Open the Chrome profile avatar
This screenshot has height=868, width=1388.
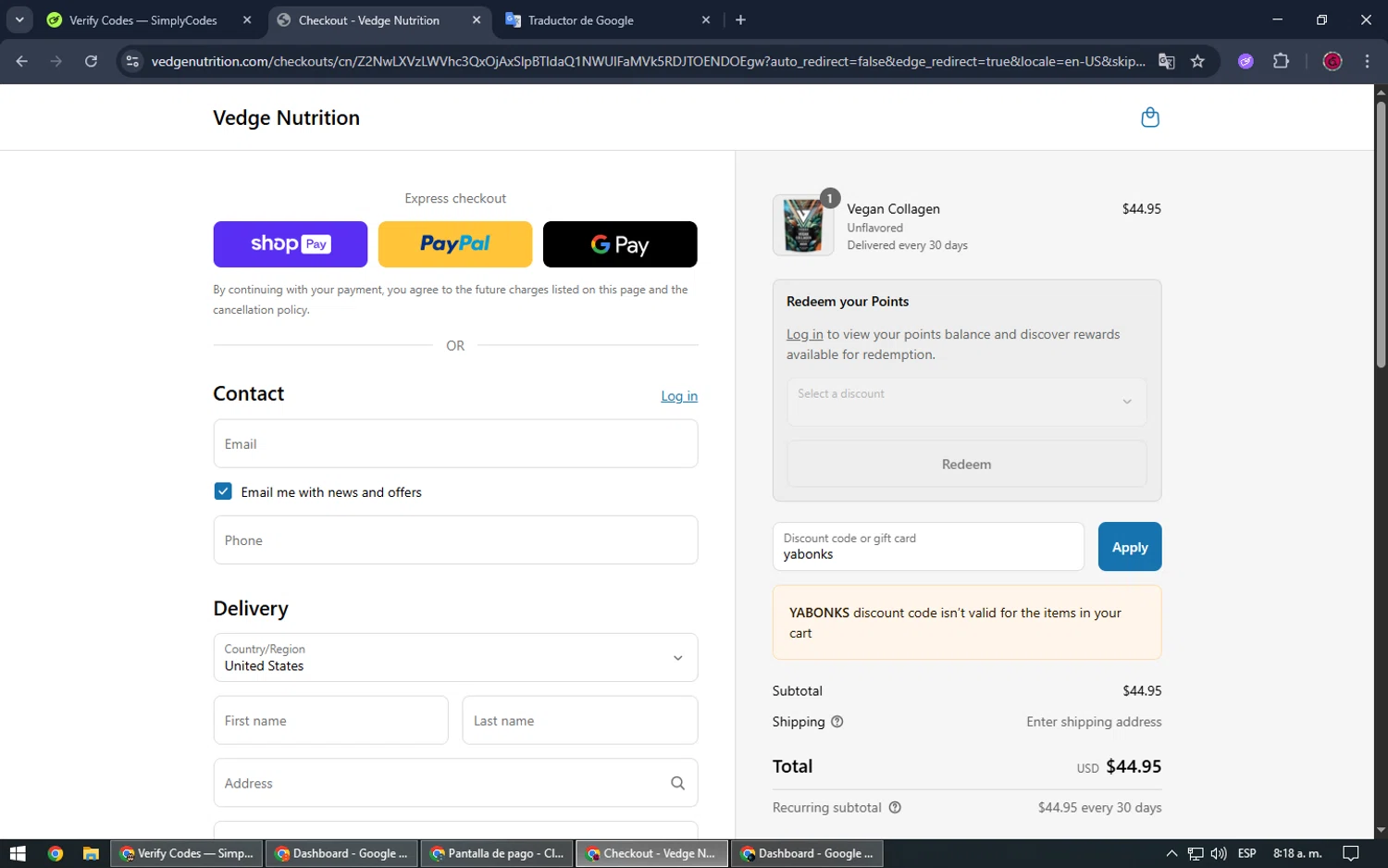(1332, 61)
